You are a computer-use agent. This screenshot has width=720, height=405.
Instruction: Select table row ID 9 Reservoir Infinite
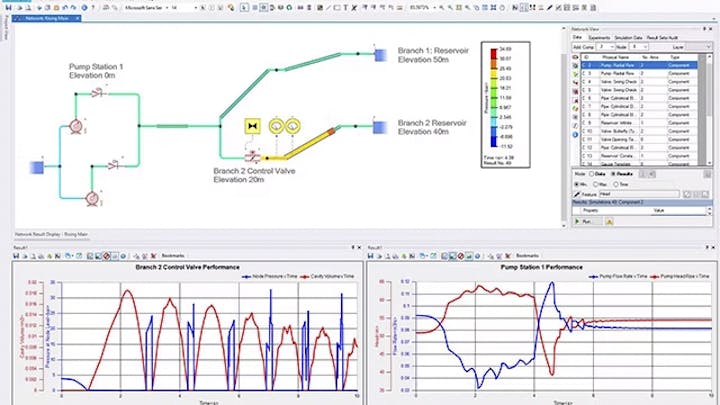[x=639, y=123]
